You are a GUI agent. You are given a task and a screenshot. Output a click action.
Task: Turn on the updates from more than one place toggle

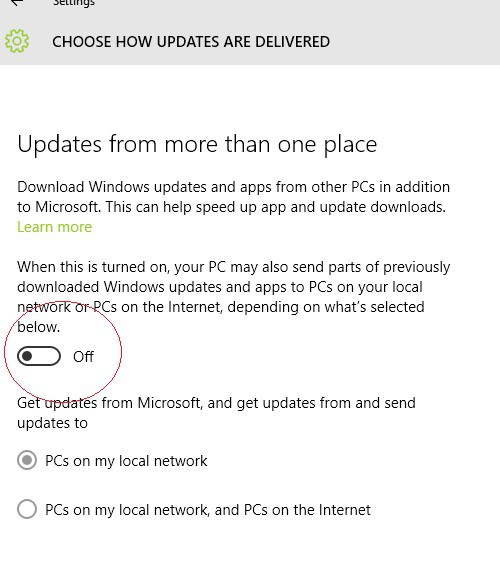[39, 356]
